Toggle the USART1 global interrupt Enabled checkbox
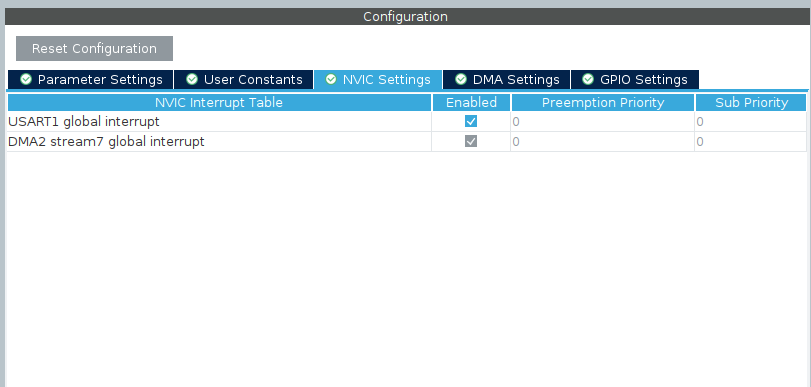The height and width of the screenshot is (387, 811). coord(471,122)
